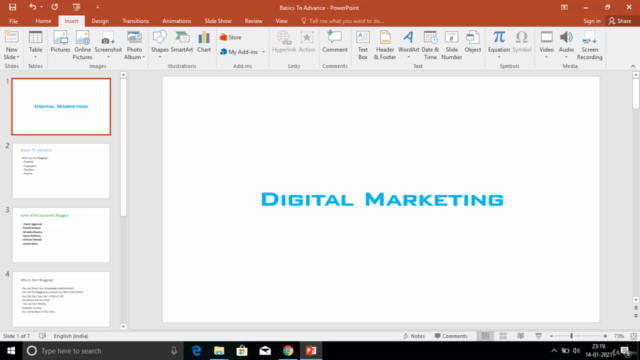This screenshot has width=640, height=360.
Task: Click zoom out minus button
Action: [551, 336]
